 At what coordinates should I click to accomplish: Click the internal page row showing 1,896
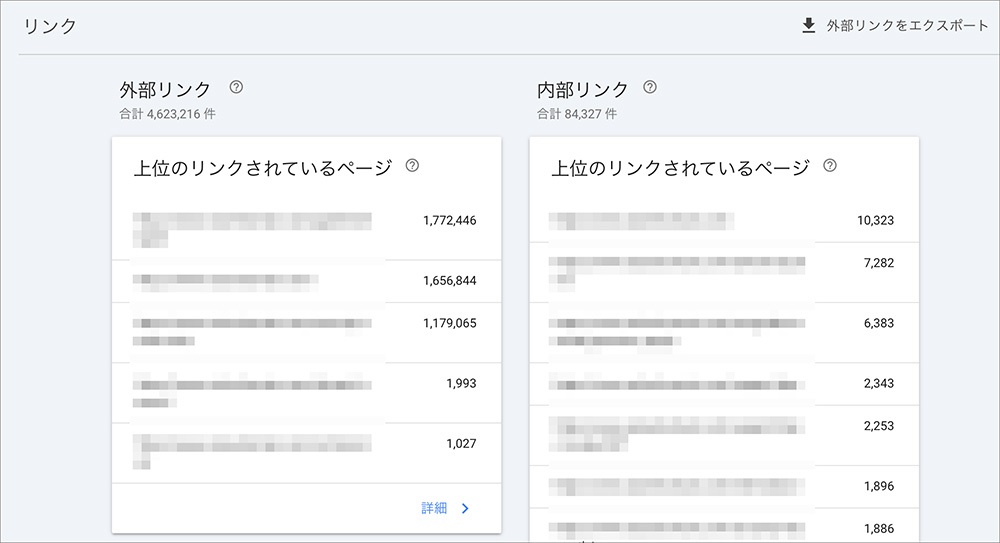point(723,486)
